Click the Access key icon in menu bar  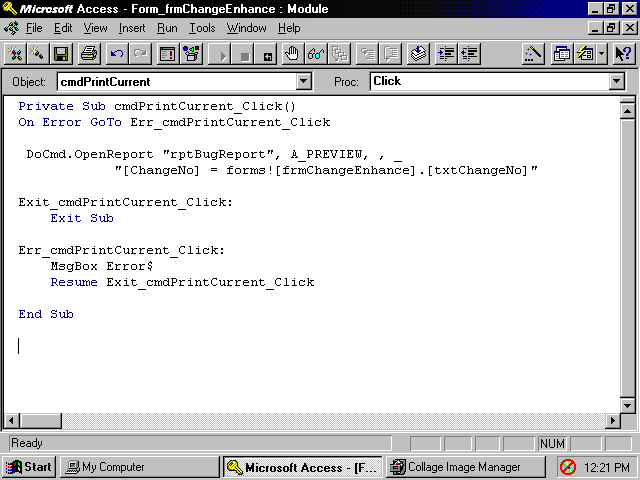pos(11,28)
